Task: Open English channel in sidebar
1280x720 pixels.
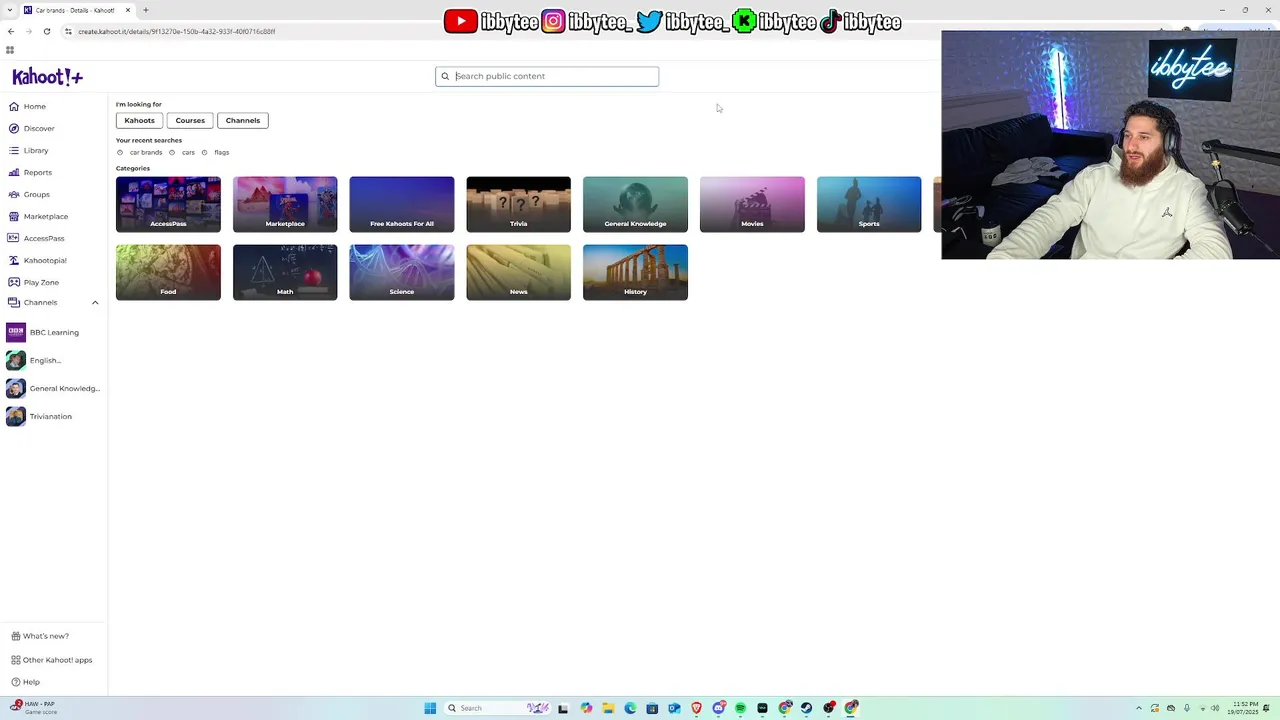Action: tap(34, 360)
